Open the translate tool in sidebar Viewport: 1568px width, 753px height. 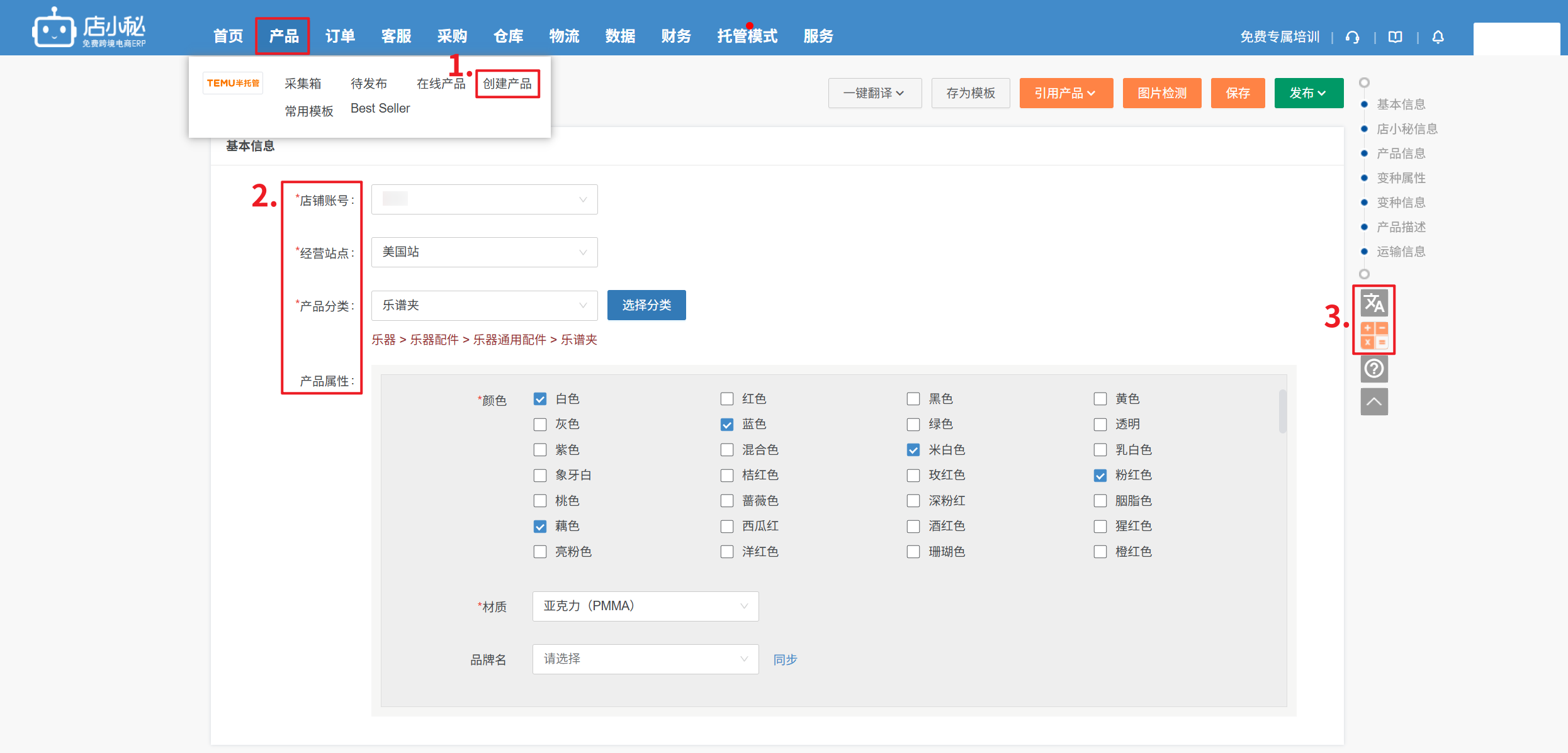[x=1373, y=303]
